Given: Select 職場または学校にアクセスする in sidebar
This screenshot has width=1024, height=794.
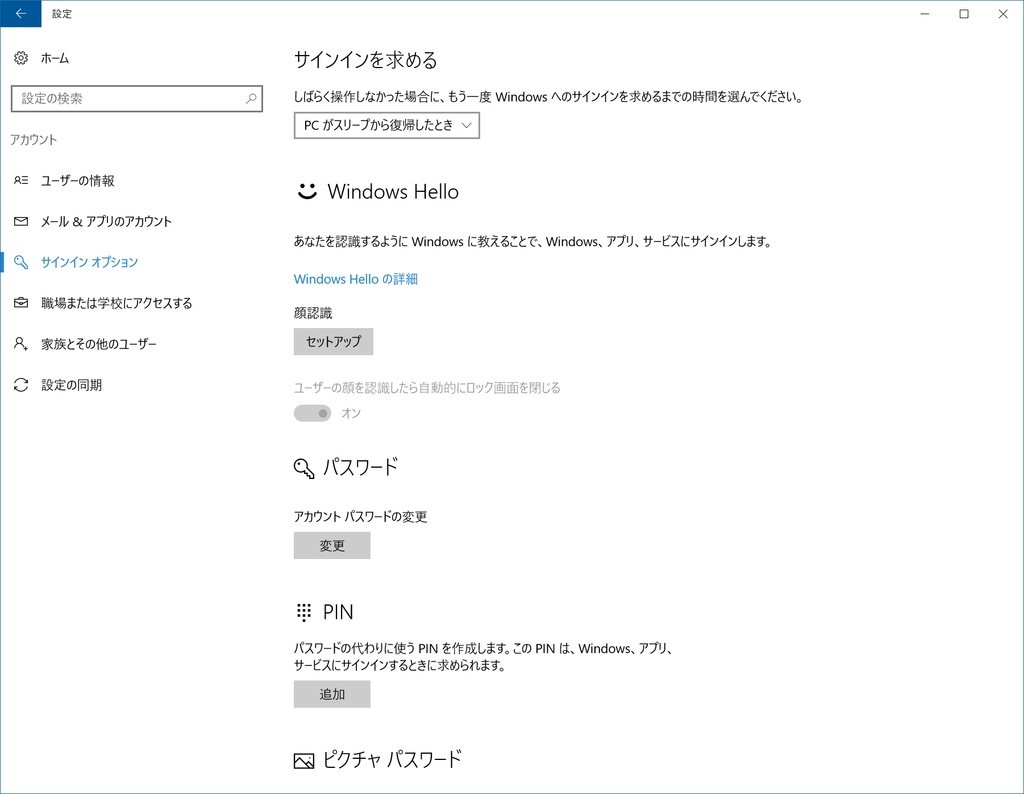Looking at the screenshot, I should [117, 303].
